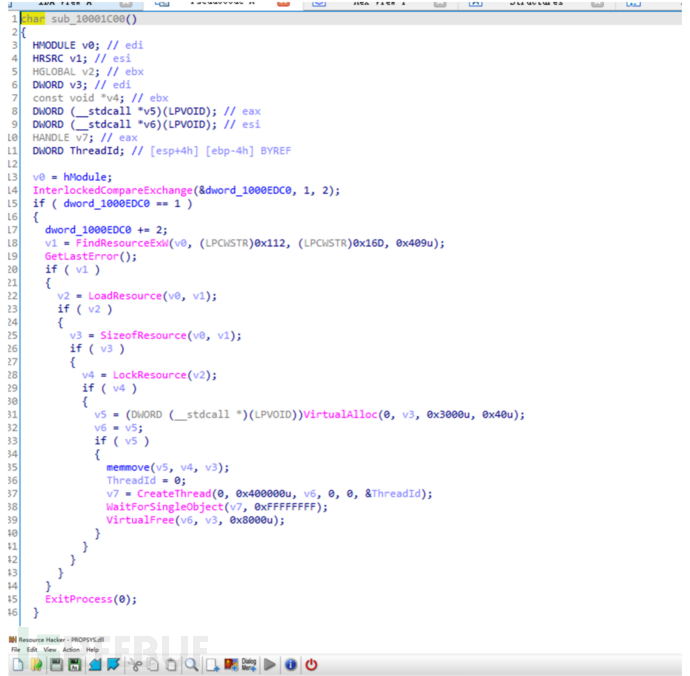Open the Action menu in Resource Hacker
The height and width of the screenshot is (676, 690).
point(71,650)
